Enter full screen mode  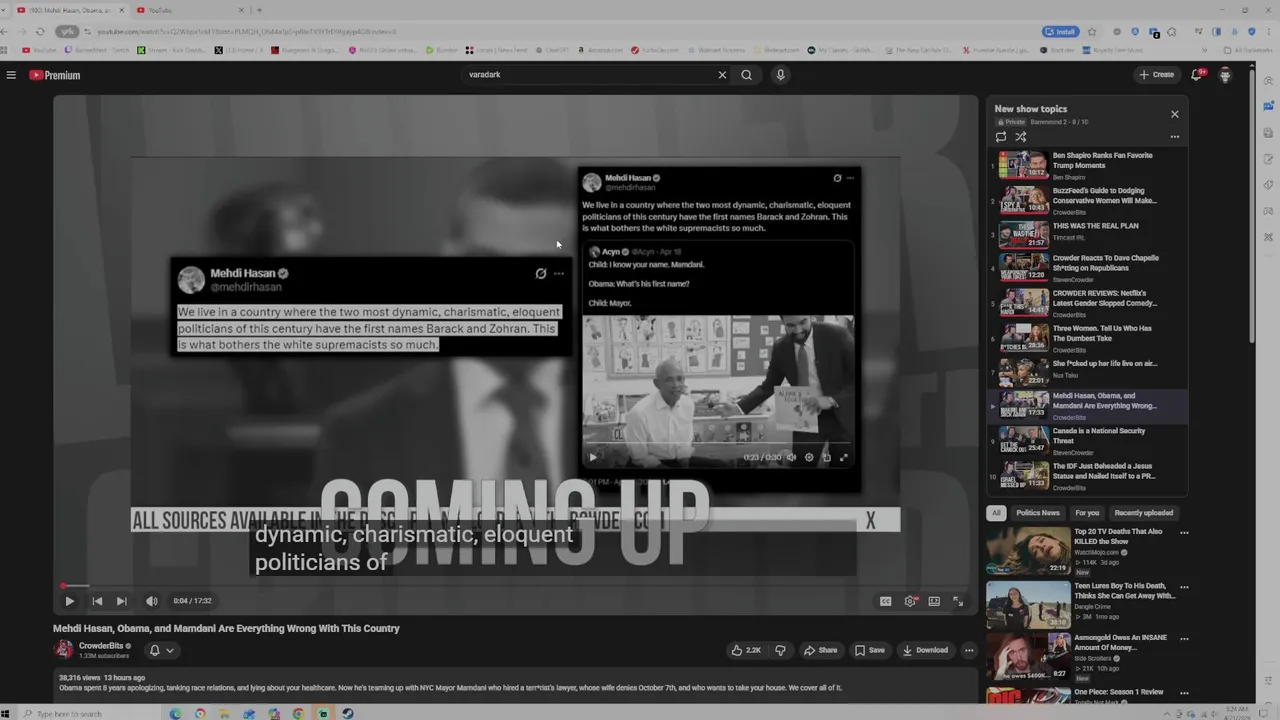(x=958, y=601)
